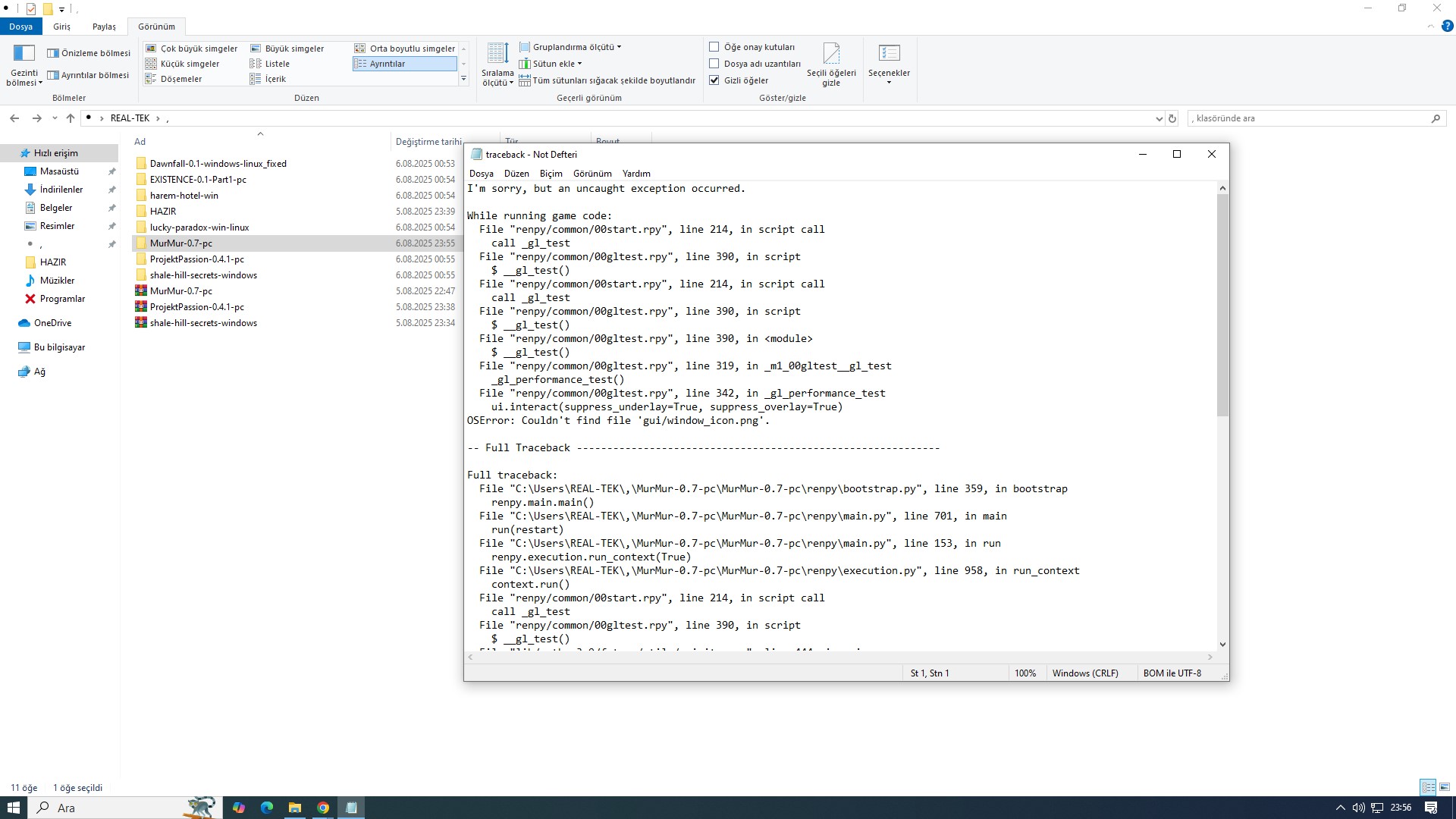This screenshot has height=819, width=1456.
Task: Switch to the Giriş ribbon tab
Action: point(61,27)
